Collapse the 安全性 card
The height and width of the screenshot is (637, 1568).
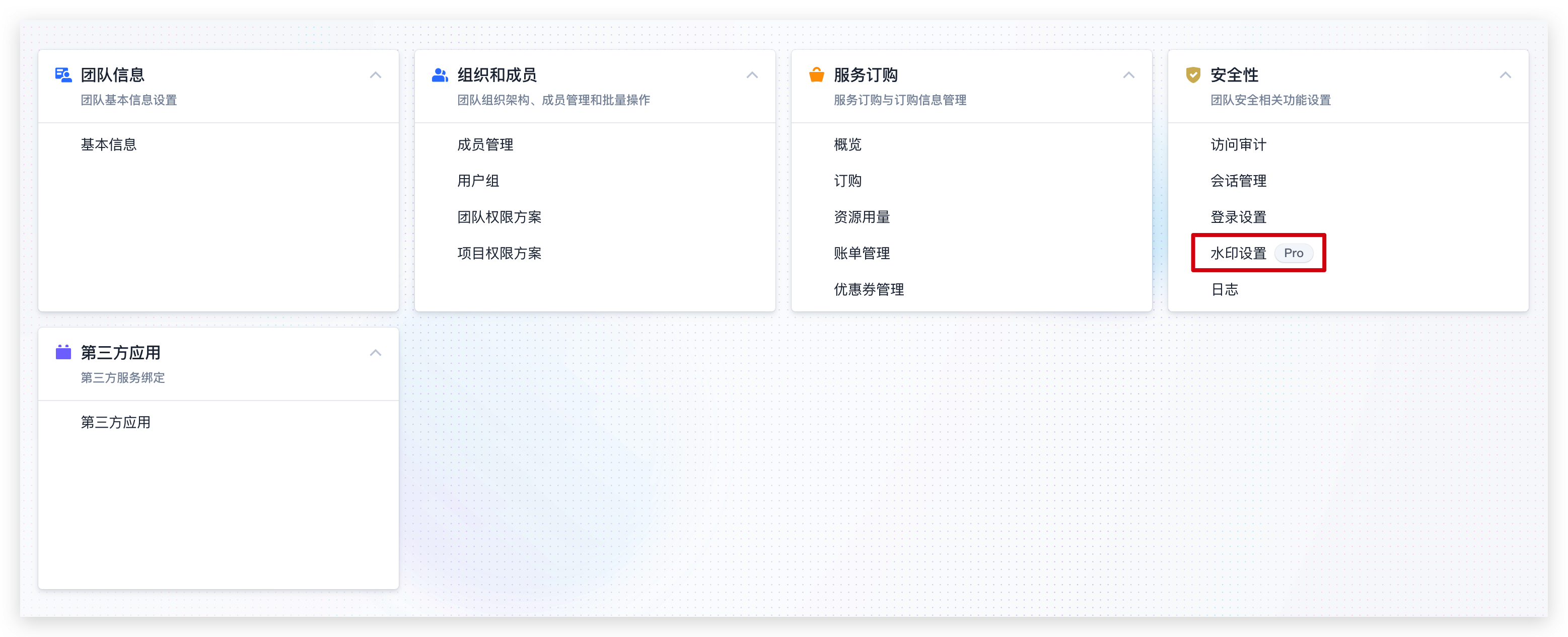1505,75
